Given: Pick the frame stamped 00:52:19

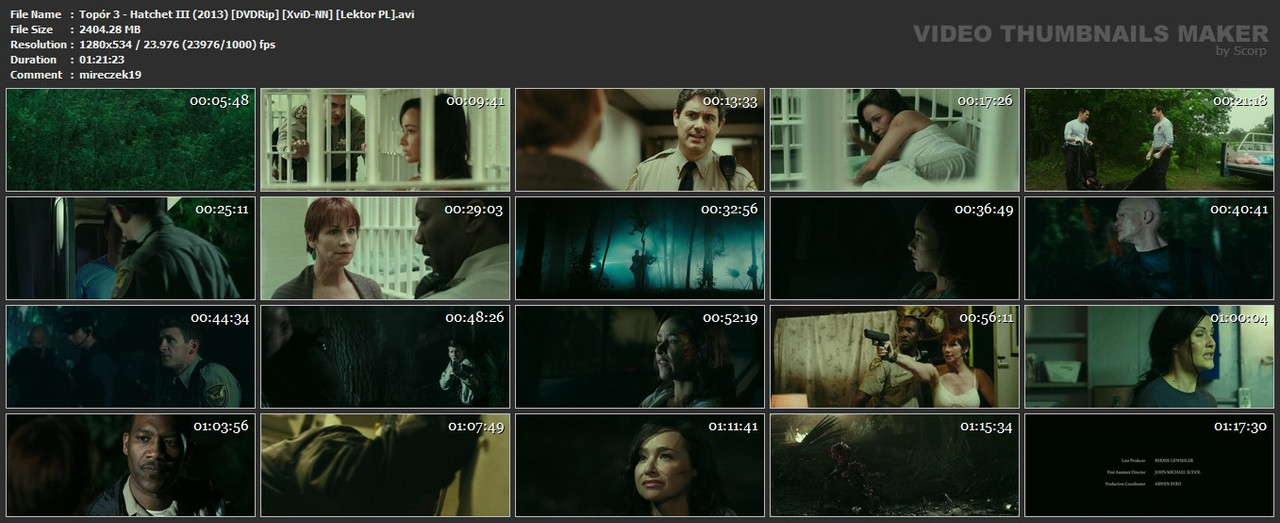Looking at the screenshot, I should pos(640,357).
